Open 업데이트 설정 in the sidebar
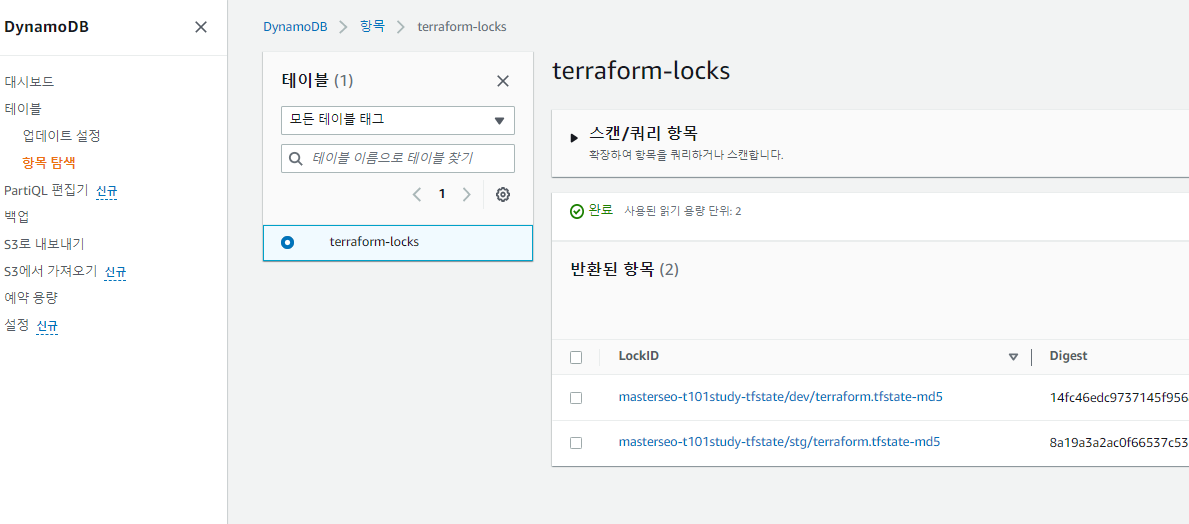Viewport: 1189px width, 524px height. point(61,136)
